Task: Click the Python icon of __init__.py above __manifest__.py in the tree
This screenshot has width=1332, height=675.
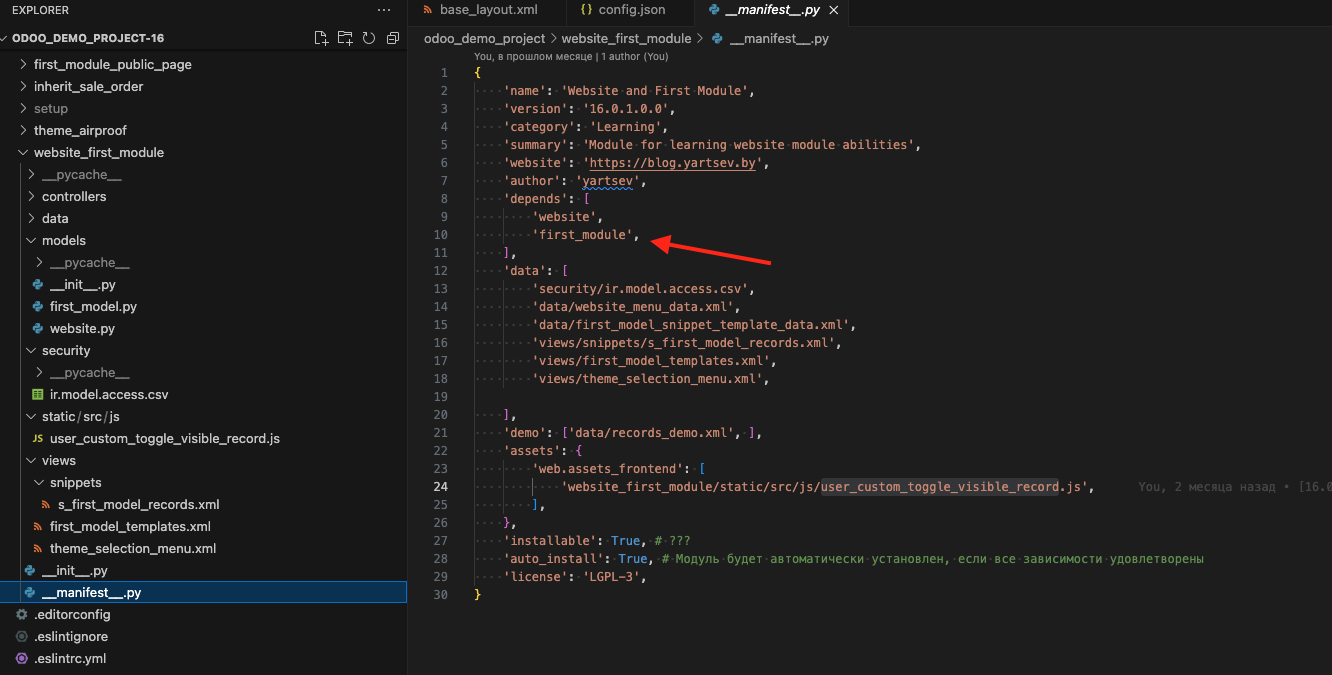Action: pos(30,571)
